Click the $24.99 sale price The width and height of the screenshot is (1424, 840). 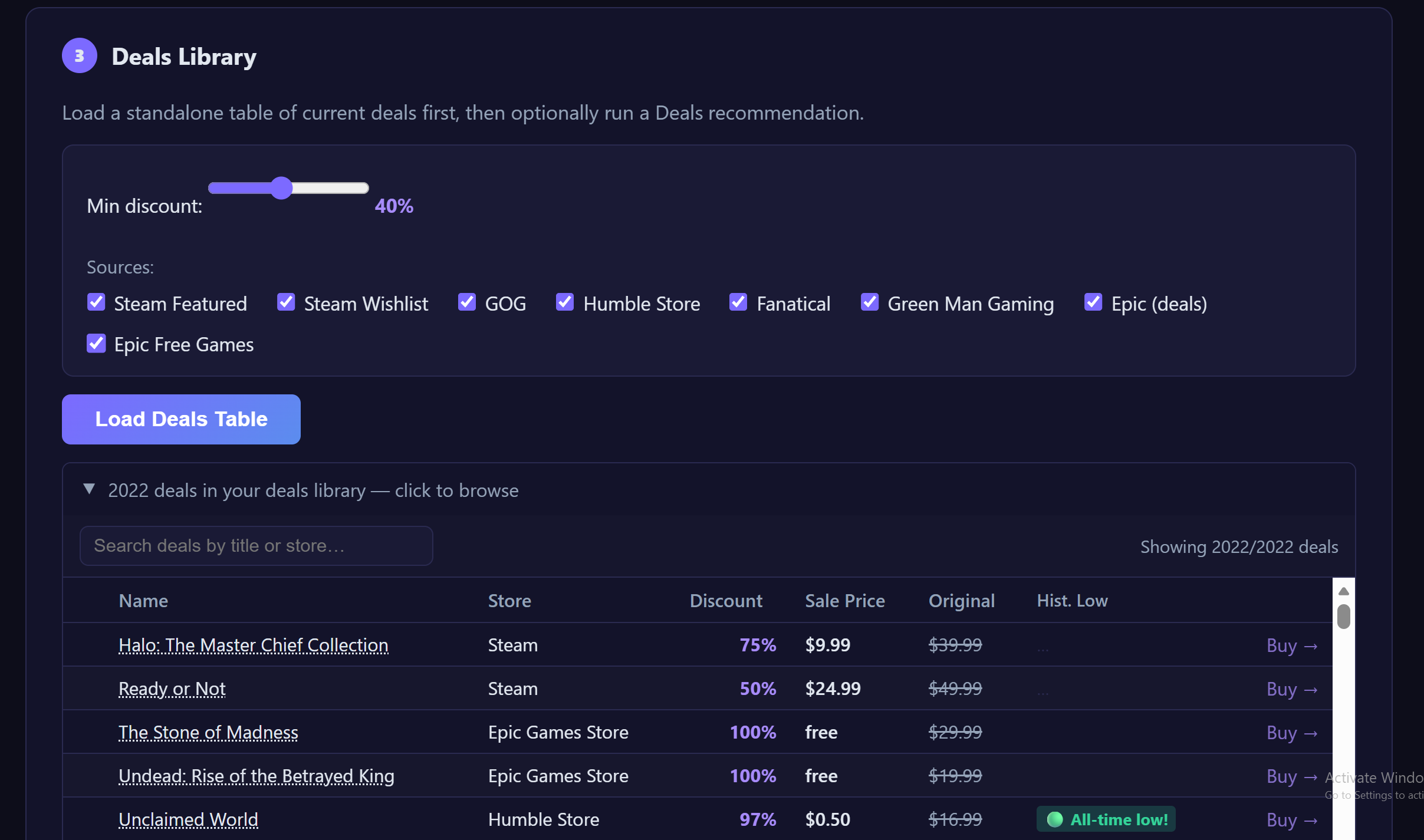point(833,689)
